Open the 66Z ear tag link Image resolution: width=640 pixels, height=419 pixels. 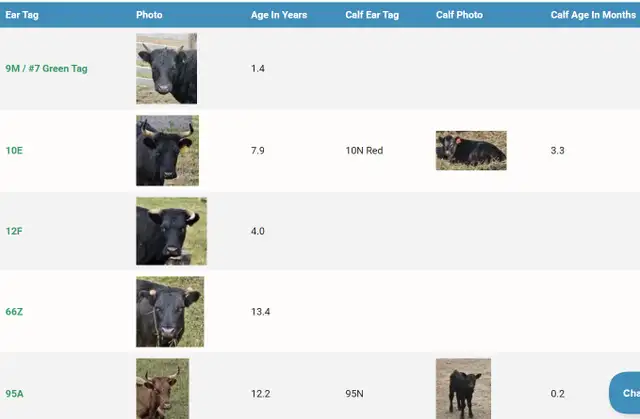(14, 312)
